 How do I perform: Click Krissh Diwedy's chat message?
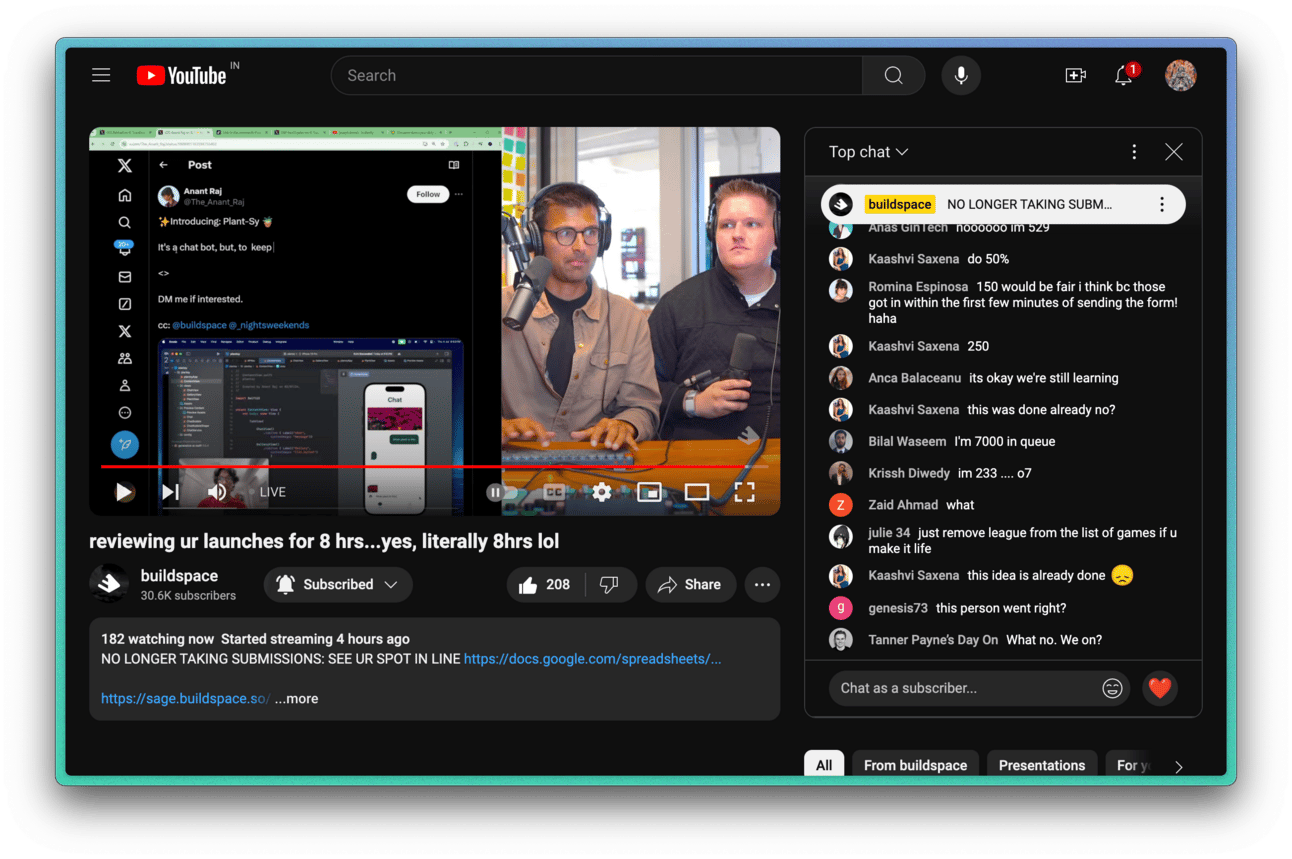[x=994, y=473]
